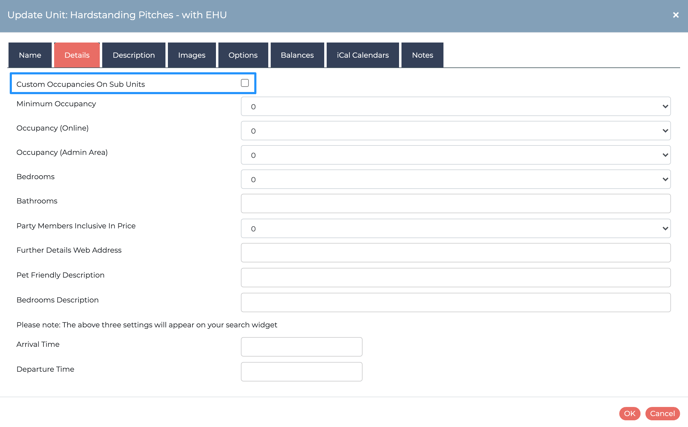The width and height of the screenshot is (688, 427).
Task: Go to the Images tab
Action: [x=192, y=55]
